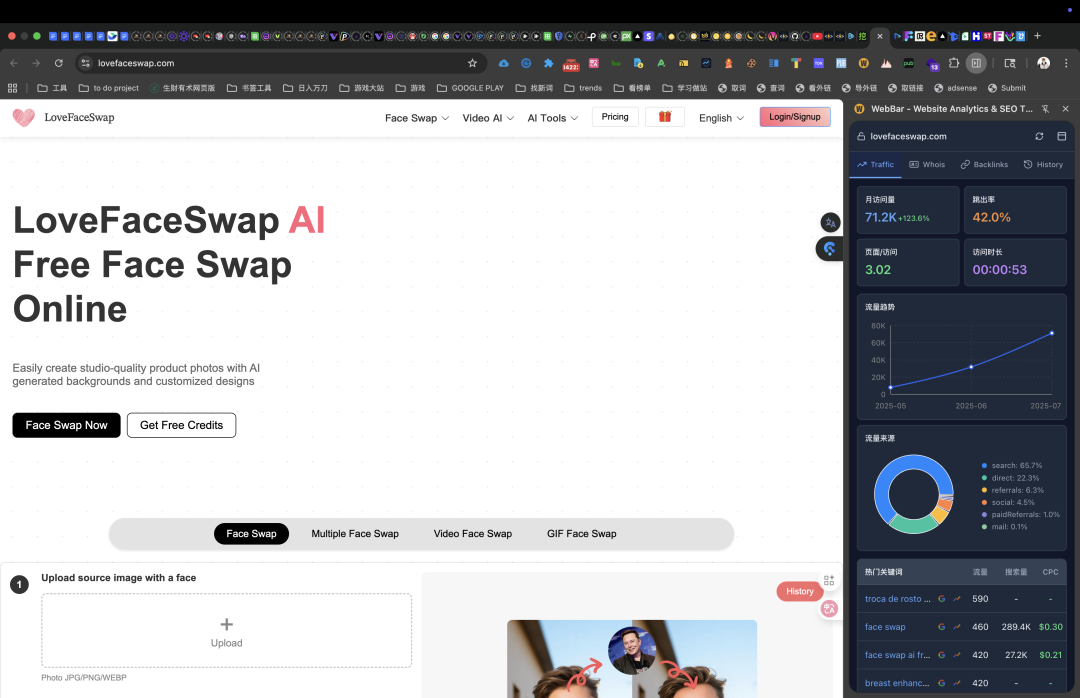Select the Video Face Swap tab
This screenshot has height=698, width=1080.
tap(472, 533)
